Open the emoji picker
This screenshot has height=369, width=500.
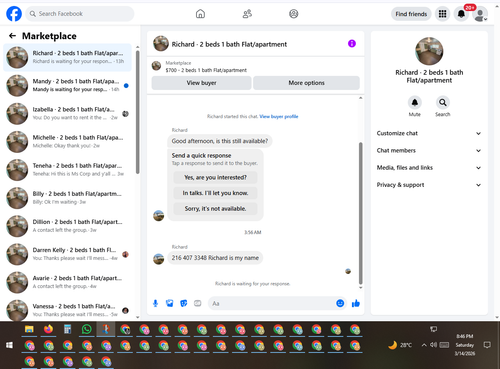pyautogui.click(x=340, y=303)
